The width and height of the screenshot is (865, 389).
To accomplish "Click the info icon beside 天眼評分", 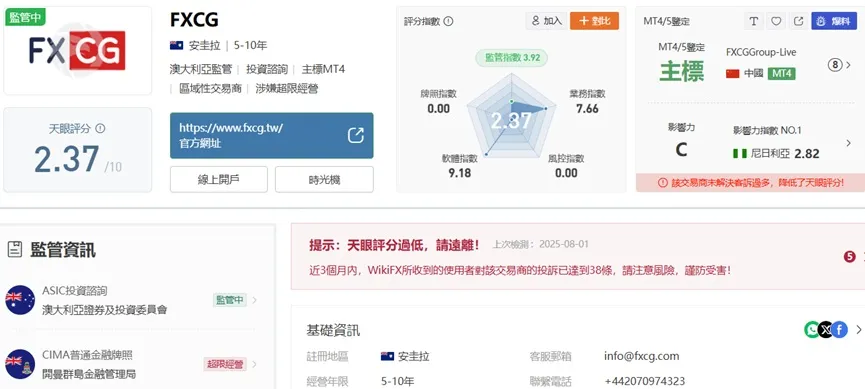I will (x=100, y=128).
